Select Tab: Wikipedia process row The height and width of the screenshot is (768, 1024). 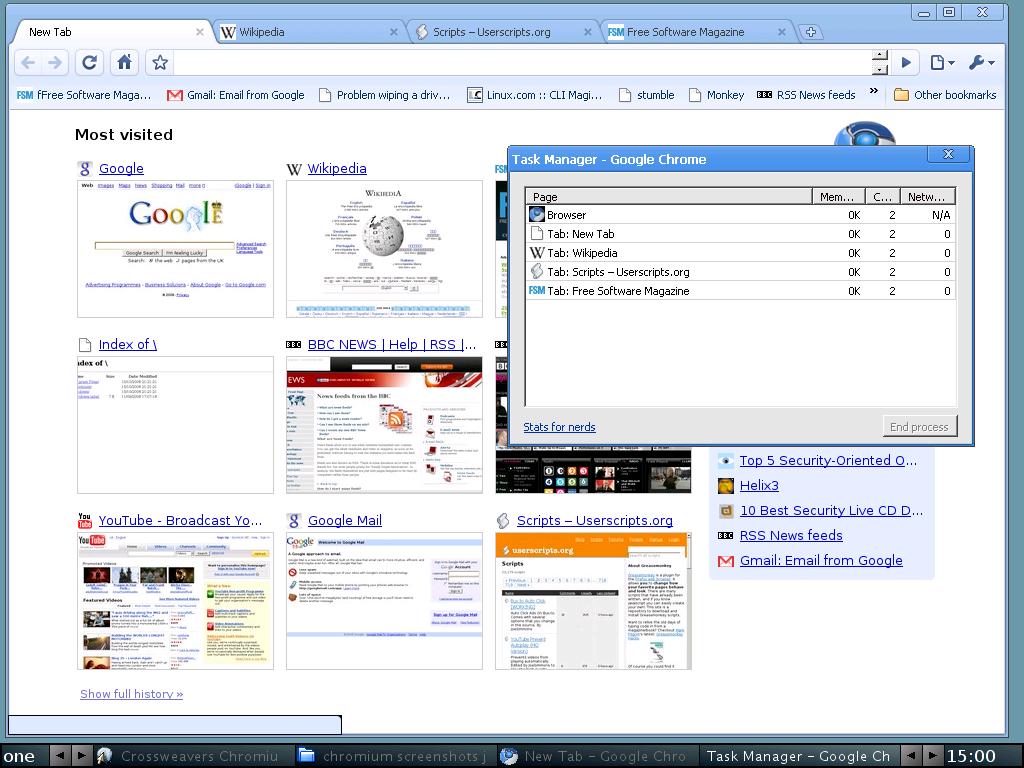click(x=741, y=253)
